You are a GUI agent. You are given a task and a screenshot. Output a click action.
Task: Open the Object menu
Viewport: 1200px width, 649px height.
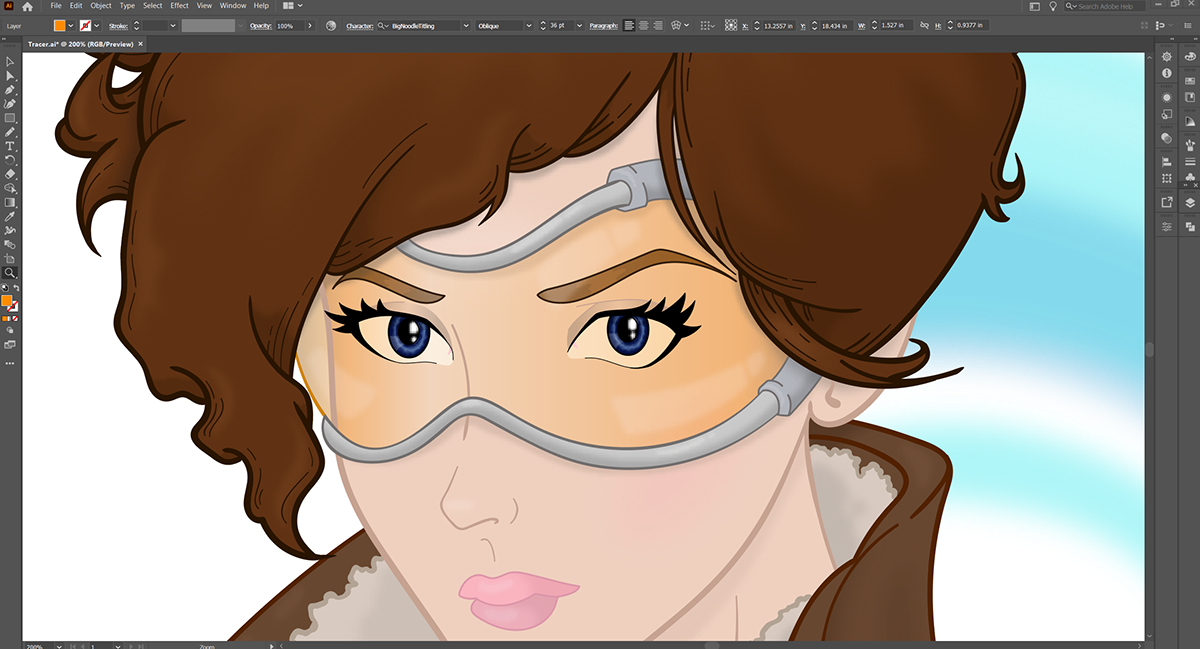click(101, 6)
